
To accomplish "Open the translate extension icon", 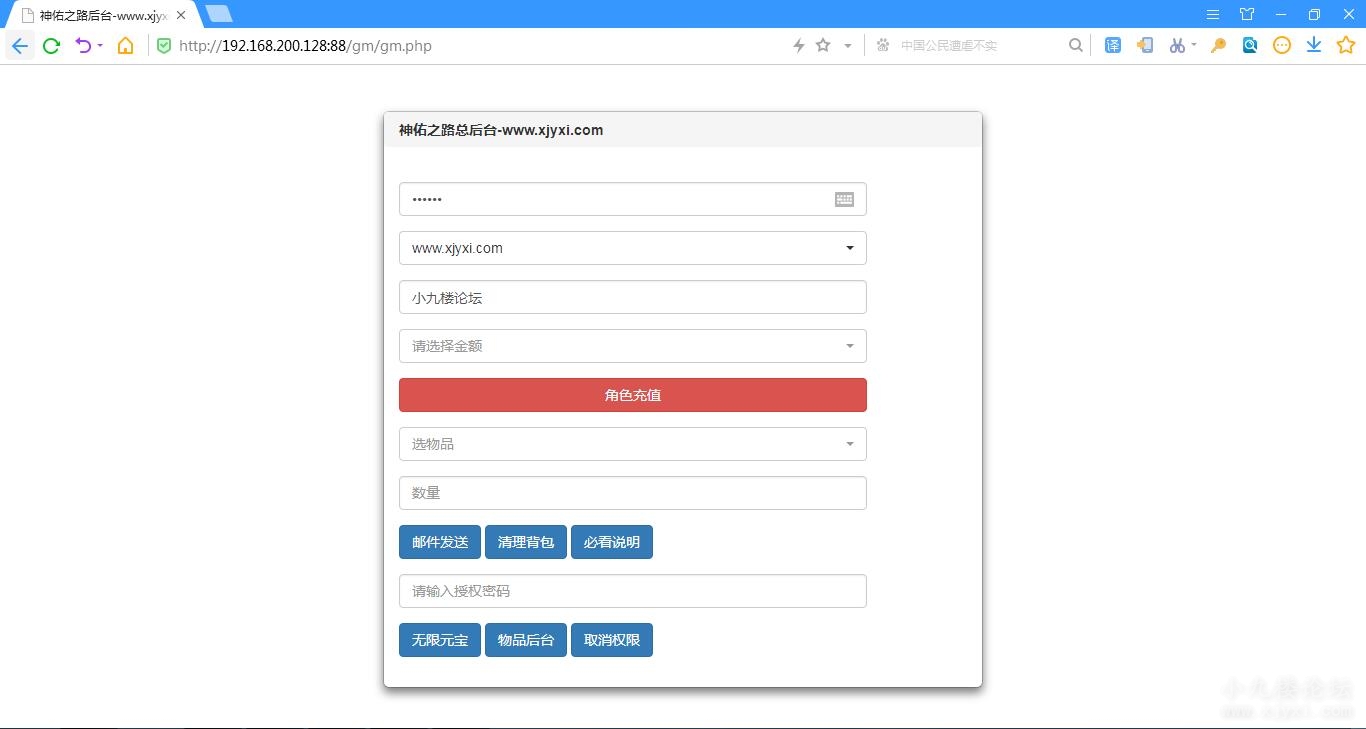I will 1112,45.
